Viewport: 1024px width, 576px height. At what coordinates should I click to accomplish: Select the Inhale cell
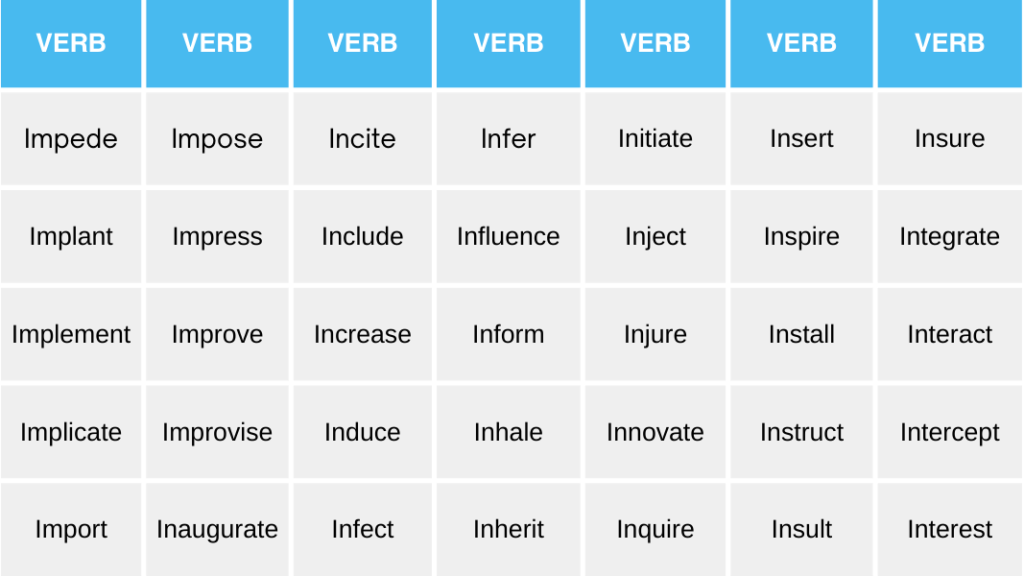(508, 433)
